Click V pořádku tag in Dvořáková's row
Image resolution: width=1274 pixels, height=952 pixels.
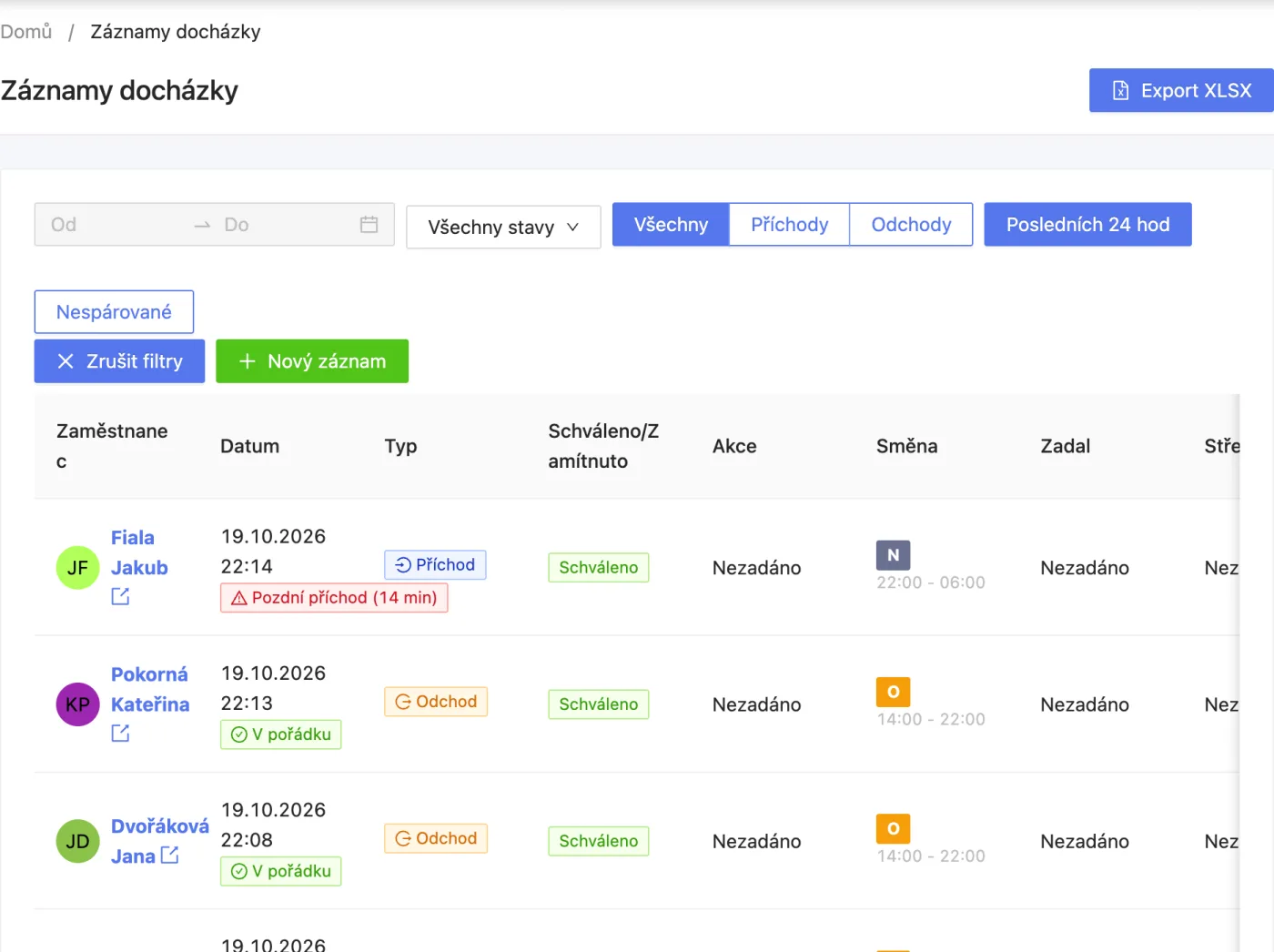(281, 871)
